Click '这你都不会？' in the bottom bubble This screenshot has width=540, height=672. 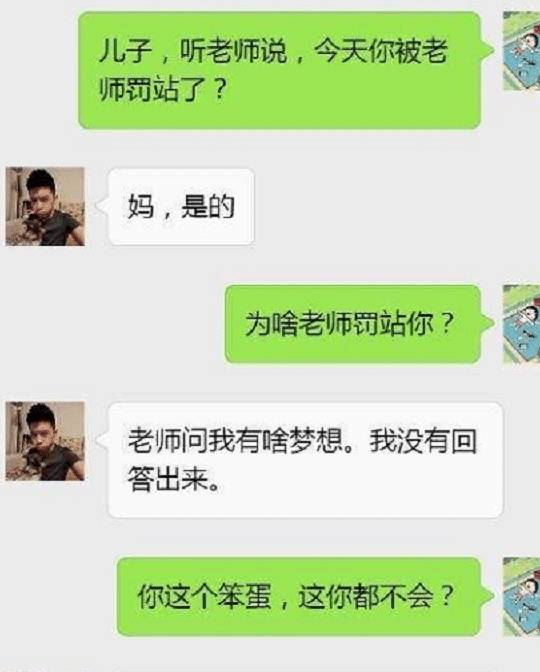point(376,597)
